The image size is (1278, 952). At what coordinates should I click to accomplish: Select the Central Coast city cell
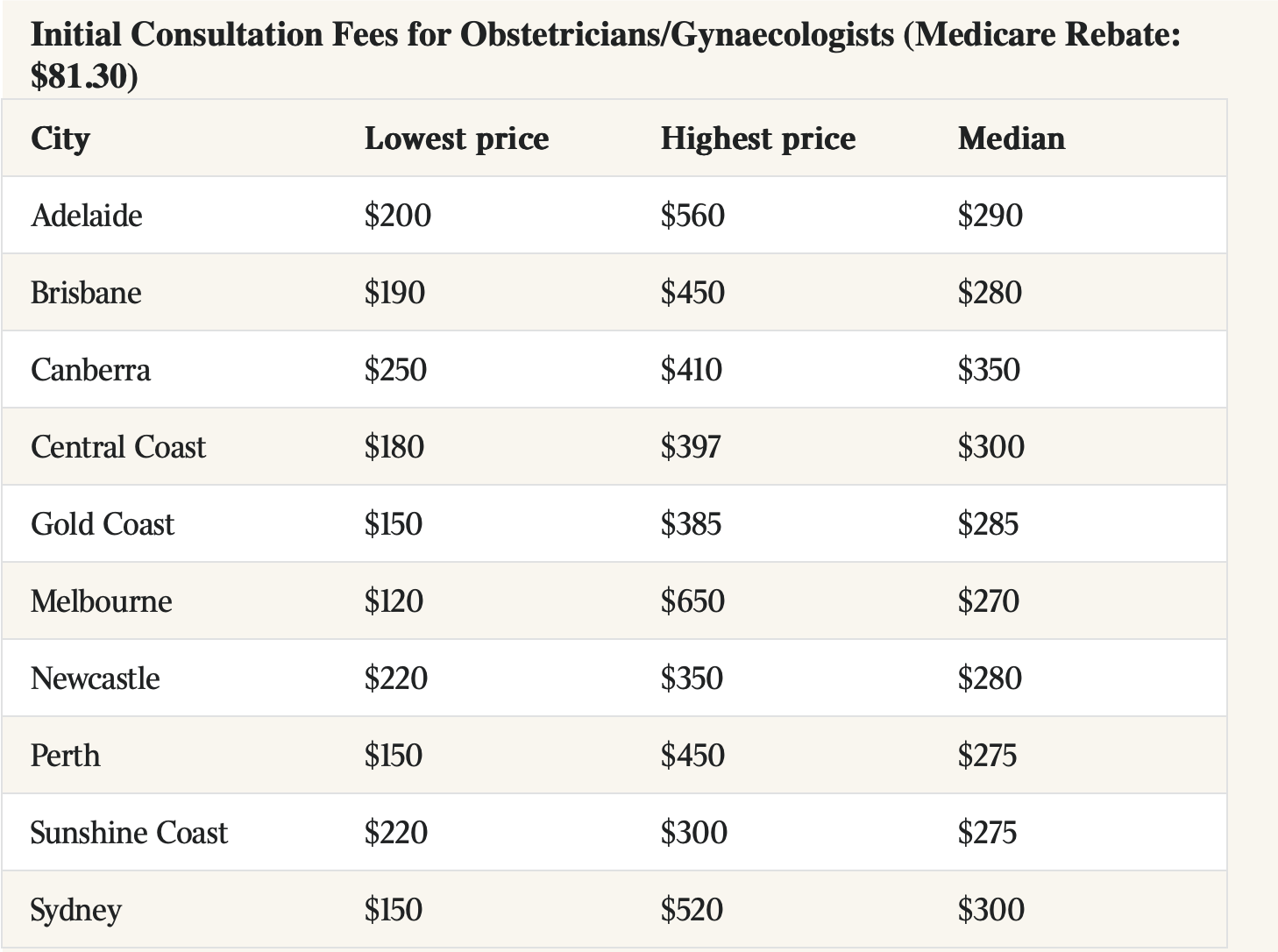118,447
